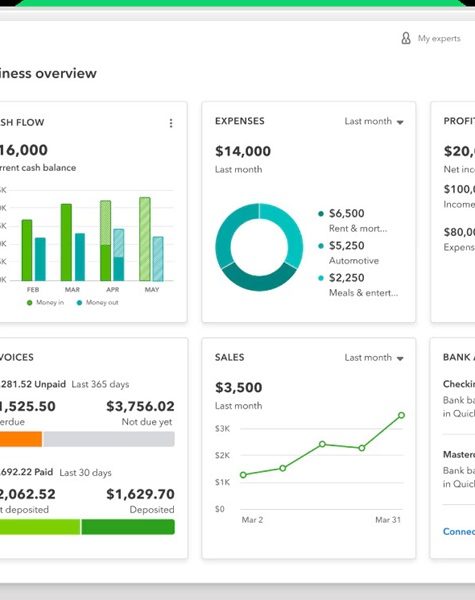Viewport: 475px width, 600px height.
Task: Select the APR money out bar
Action: tap(119, 255)
